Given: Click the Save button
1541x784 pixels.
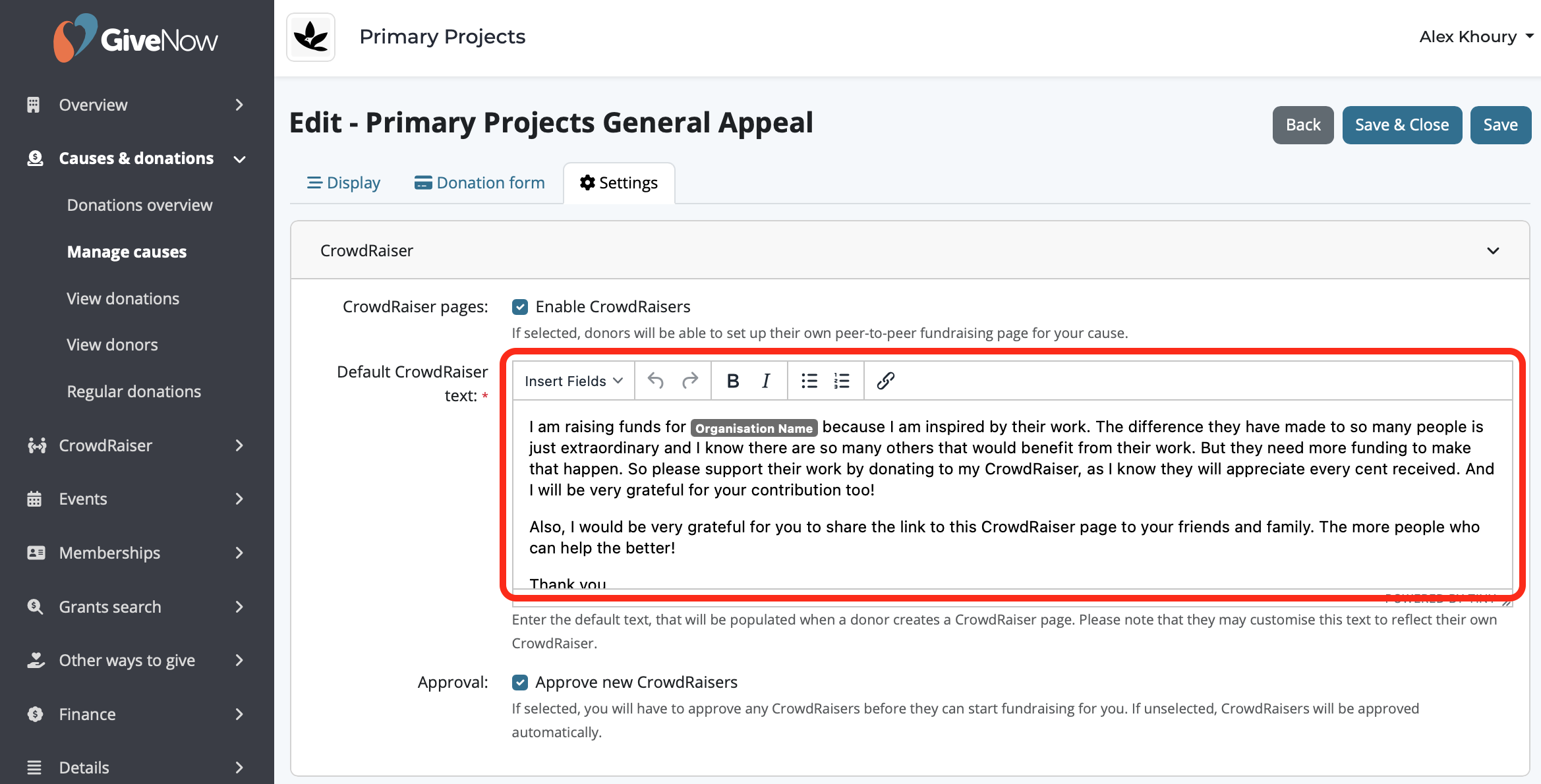Looking at the screenshot, I should pos(1501,125).
